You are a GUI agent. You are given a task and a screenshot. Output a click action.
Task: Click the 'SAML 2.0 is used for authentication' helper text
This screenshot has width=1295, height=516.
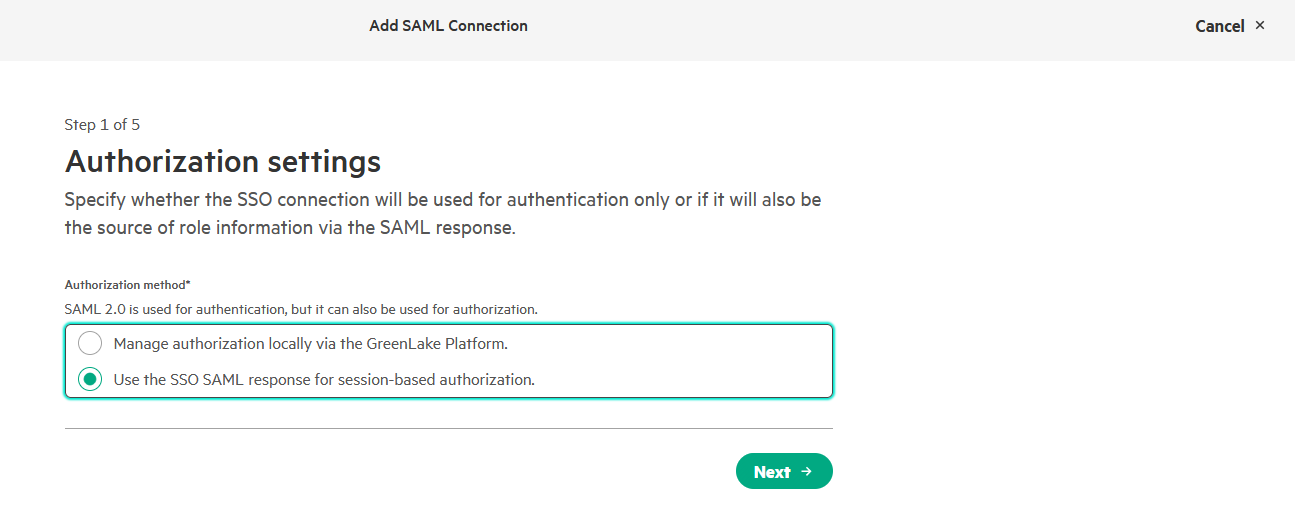pos(301,309)
